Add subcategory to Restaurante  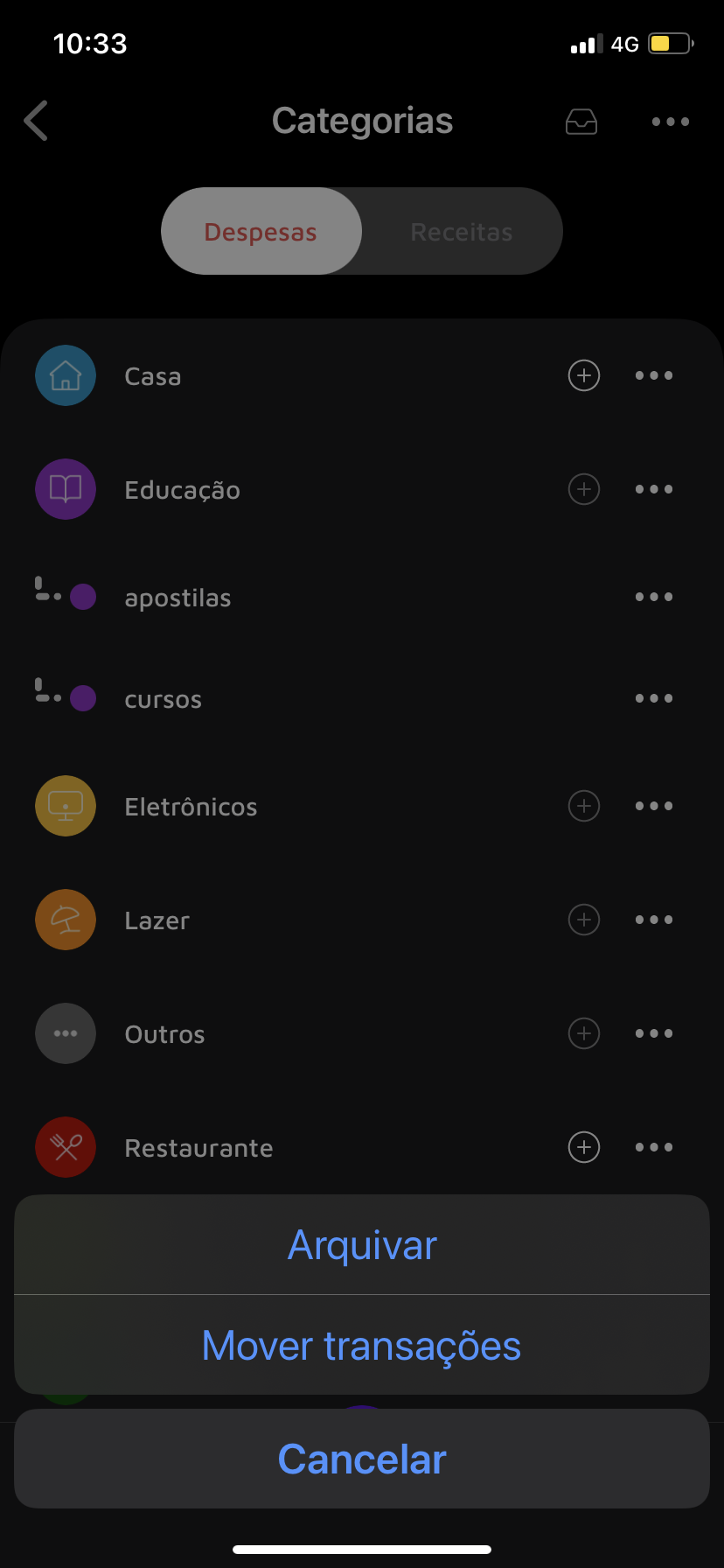(584, 1147)
